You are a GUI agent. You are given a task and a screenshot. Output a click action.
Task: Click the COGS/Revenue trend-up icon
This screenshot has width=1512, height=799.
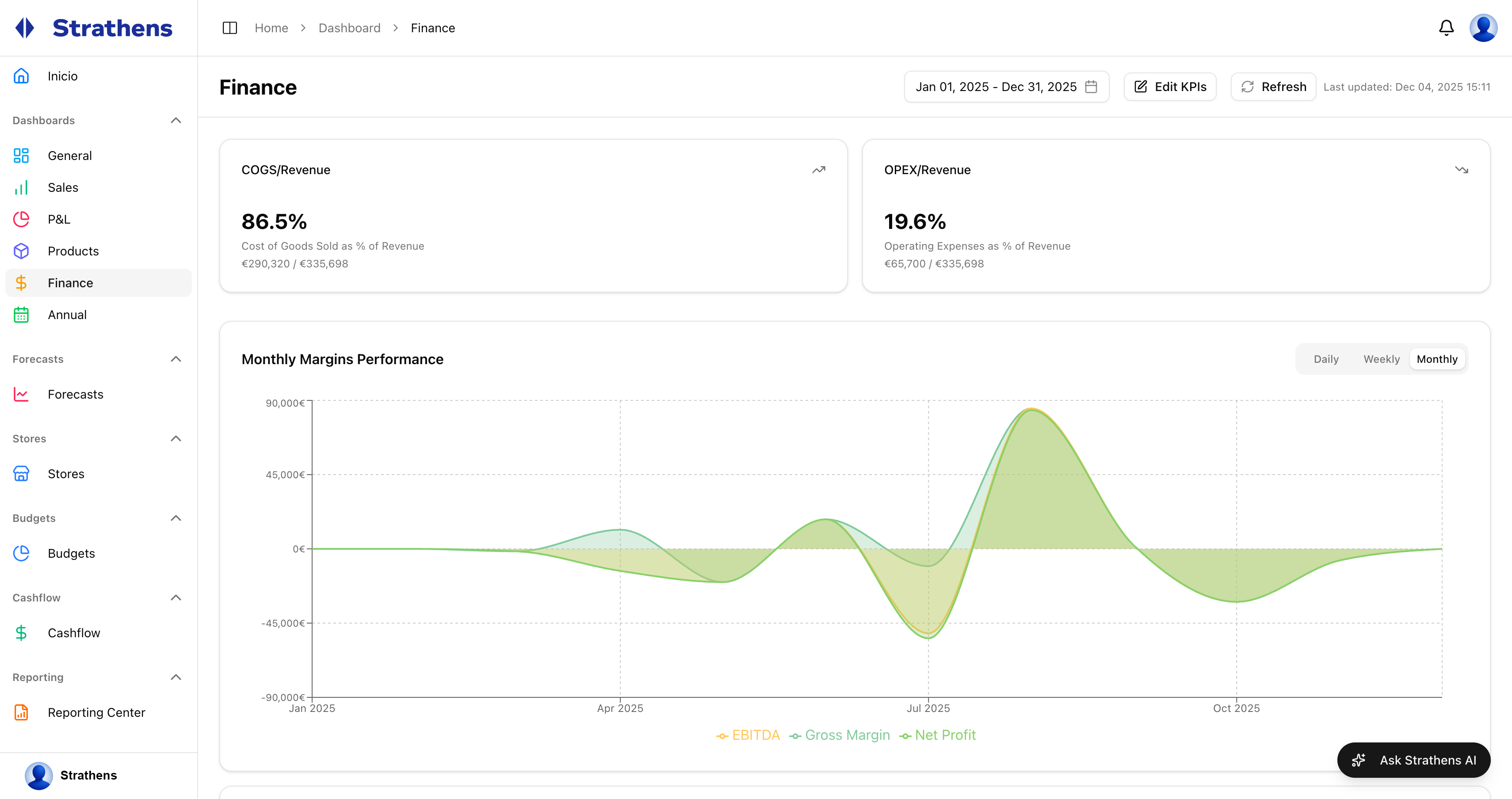818,170
